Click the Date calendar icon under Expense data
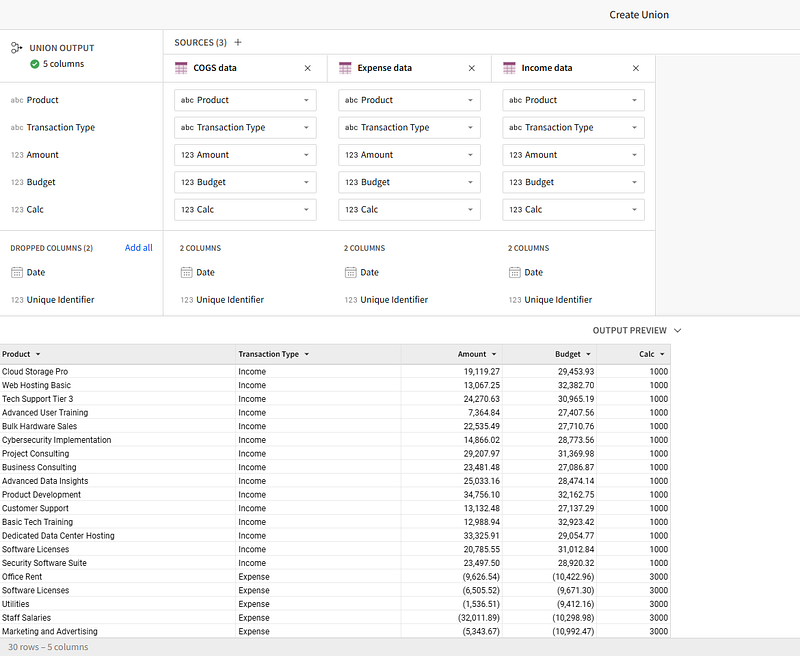This screenshot has width=800, height=656. (351, 272)
